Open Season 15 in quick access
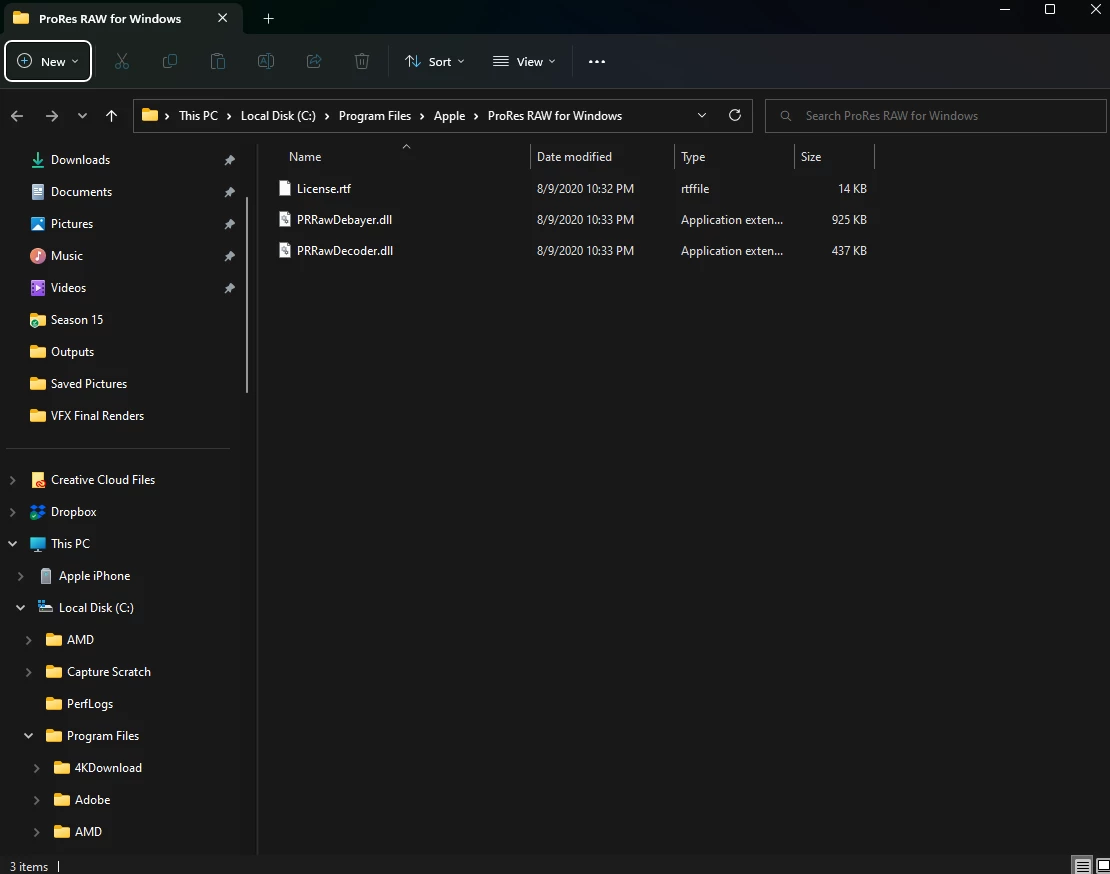Viewport: 1110px width, 874px height. coord(76,320)
